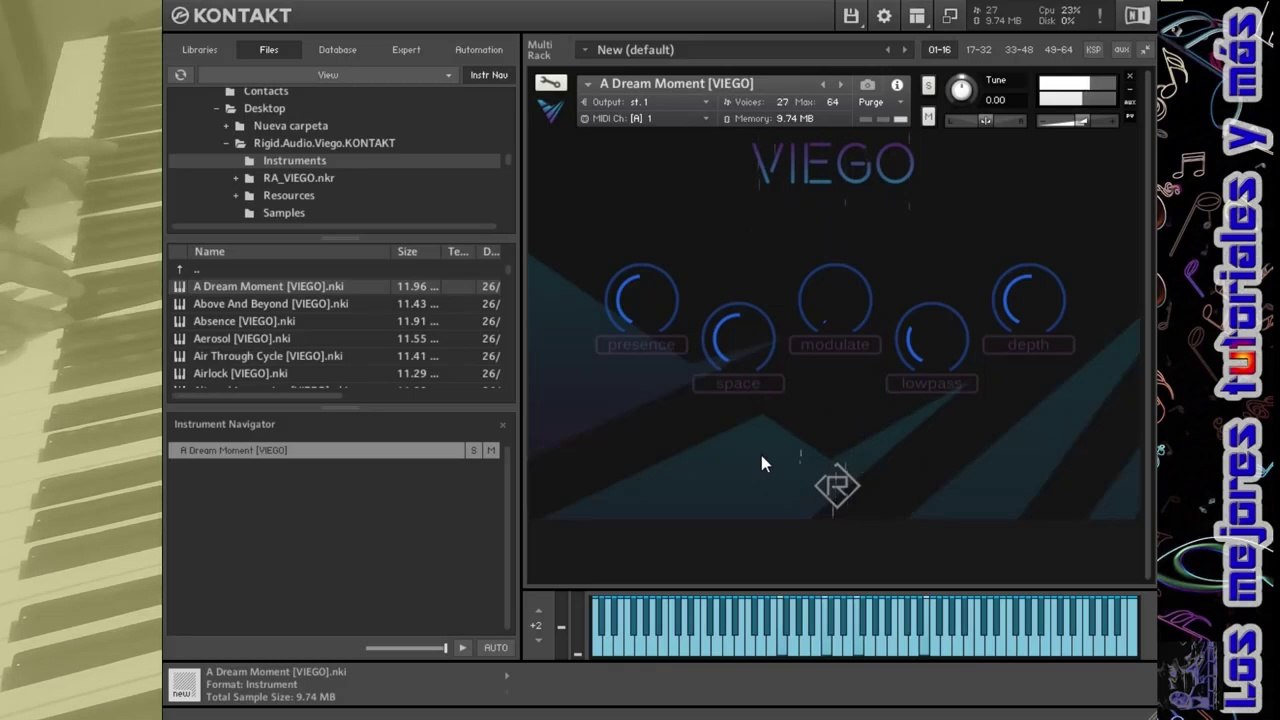This screenshot has width=1280, height=720.
Task: Remove instrument with header X icon
Action: pyautogui.click(x=1130, y=76)
